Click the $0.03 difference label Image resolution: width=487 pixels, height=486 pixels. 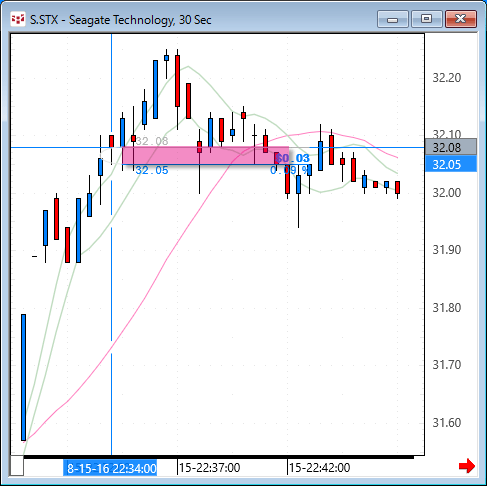pyautogui.click(x=293, y=158)
